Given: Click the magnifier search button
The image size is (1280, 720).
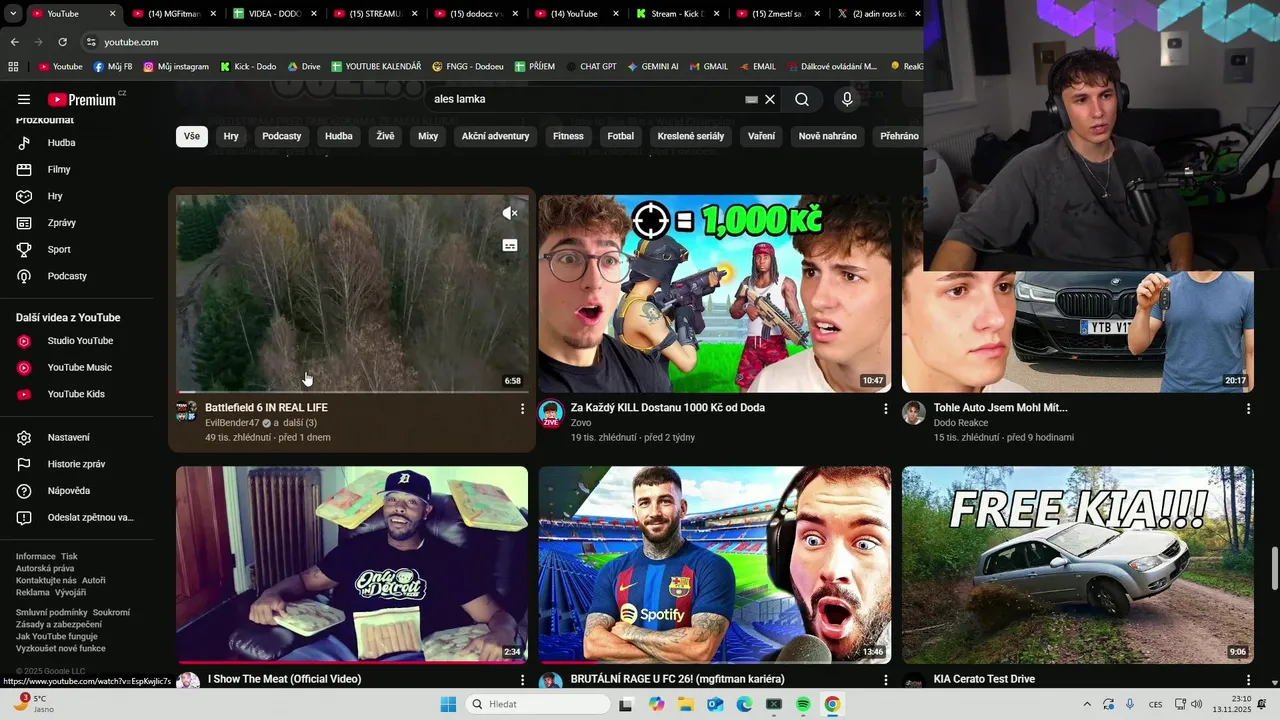Looking at the screenshot, I should pyautogui.click(x=802, y=99).
